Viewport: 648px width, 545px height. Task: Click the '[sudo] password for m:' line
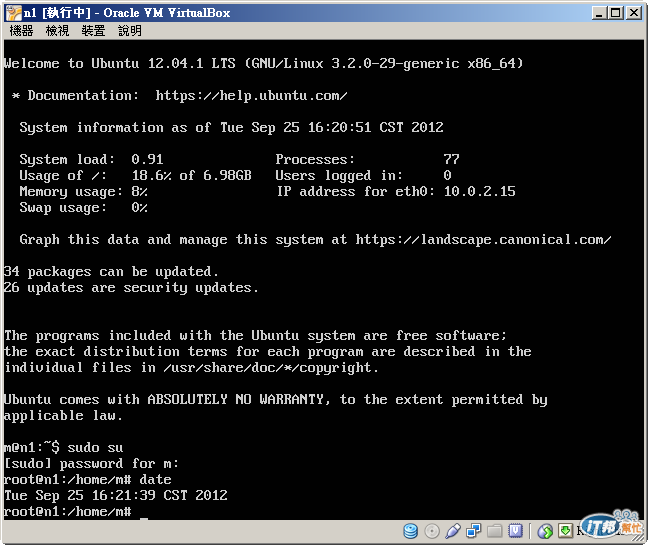click(91, 464)
